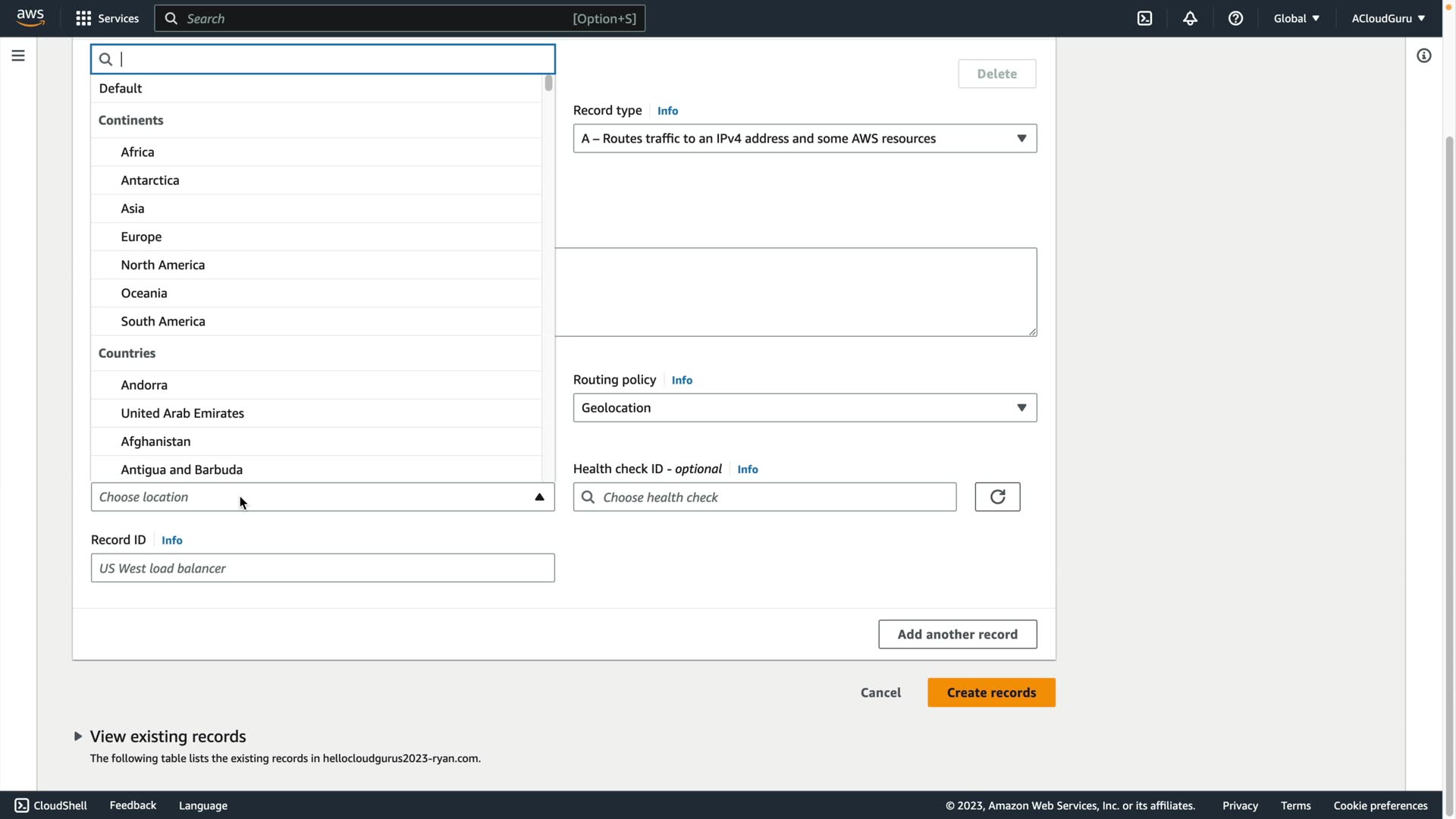The image size is (1456, 819).
Task: Click the Create records button
Action: pos(990,692)
